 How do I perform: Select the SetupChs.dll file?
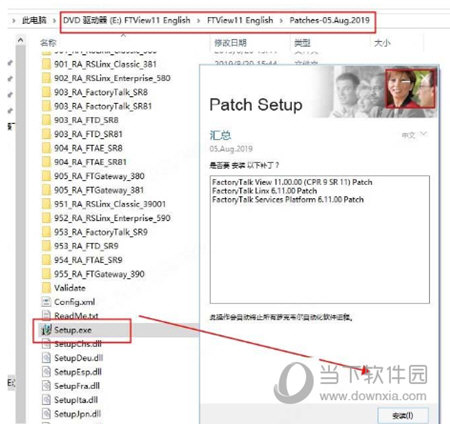[77, 344]
